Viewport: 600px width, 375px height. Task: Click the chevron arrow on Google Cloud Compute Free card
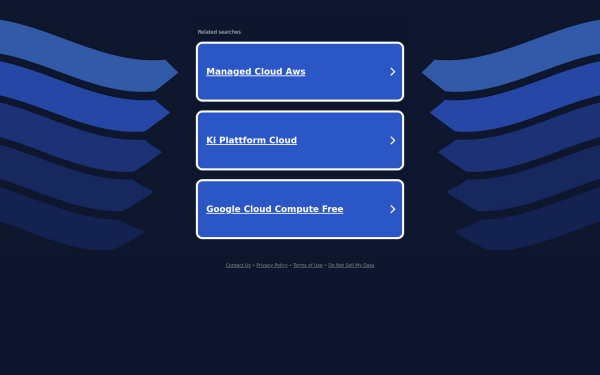(x=393, y=209)
